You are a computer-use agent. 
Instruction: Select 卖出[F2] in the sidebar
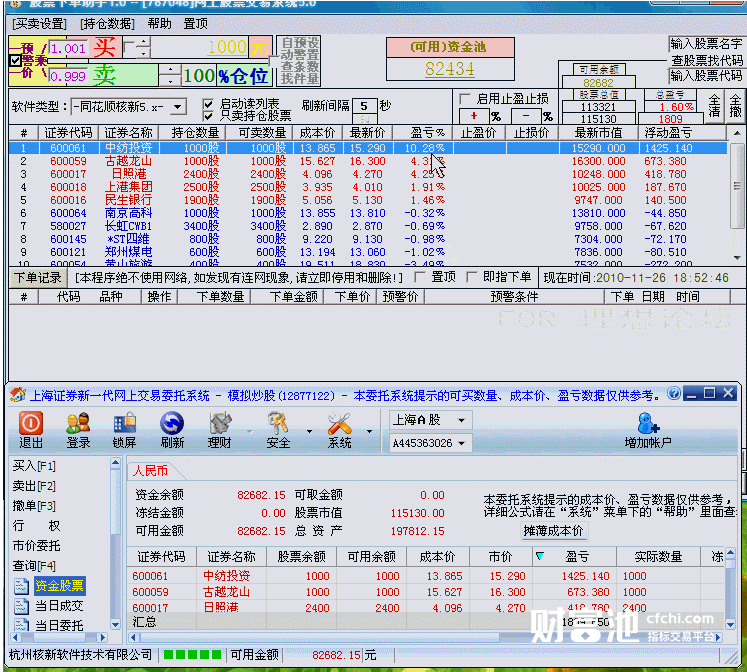(x=34, y=485)
